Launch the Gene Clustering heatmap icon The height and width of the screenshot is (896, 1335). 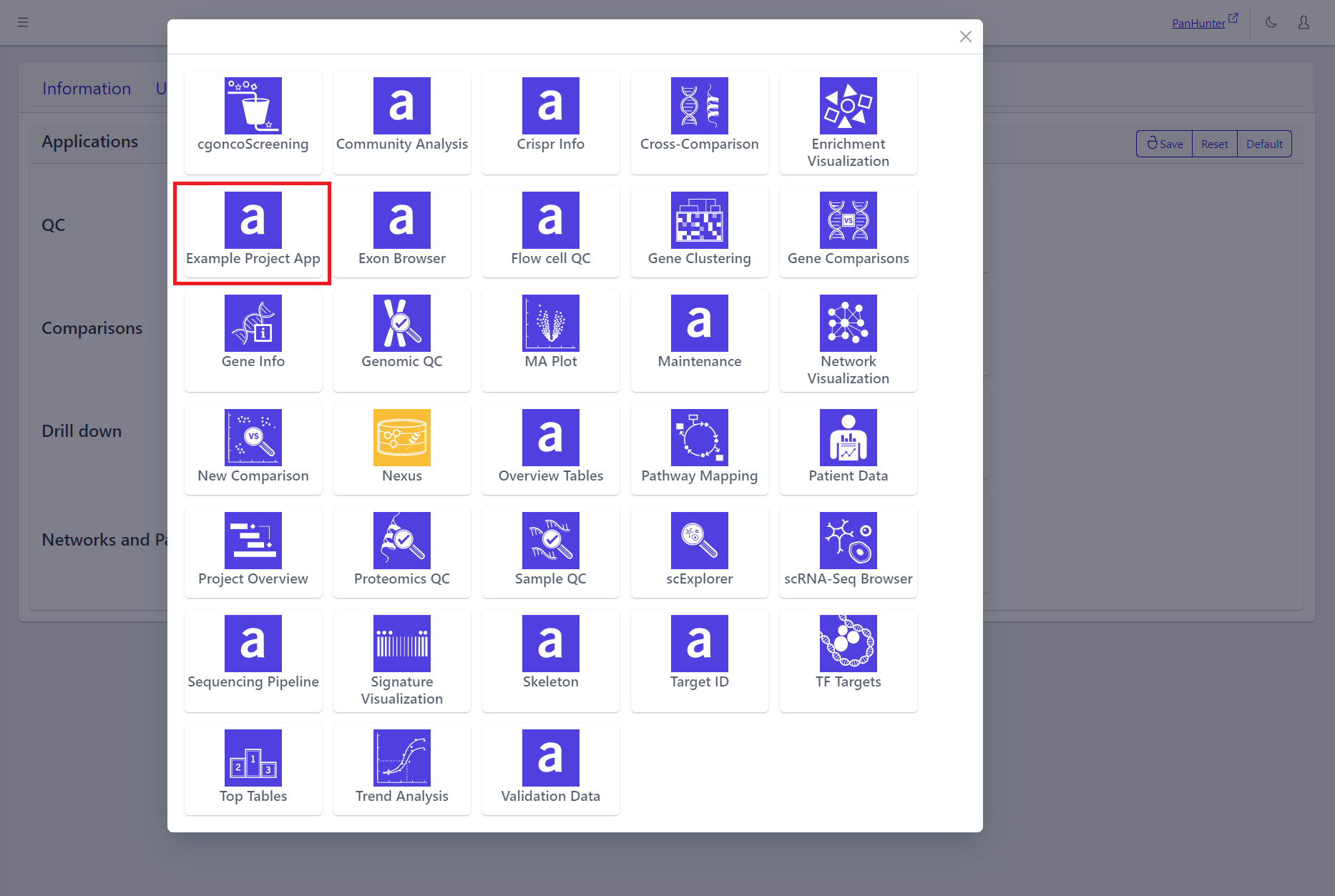[x=699, y=220]
